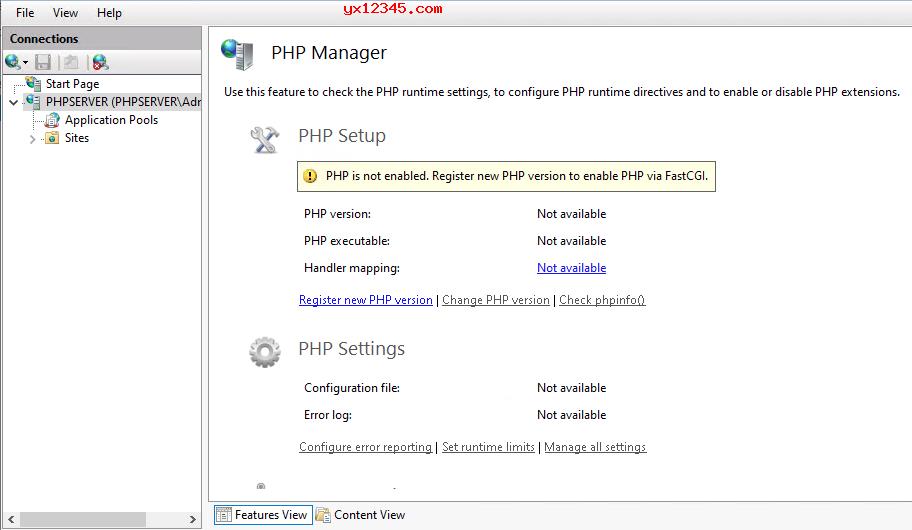
Task: Click the Application Pools icon
Action: (x=52, y=120)
